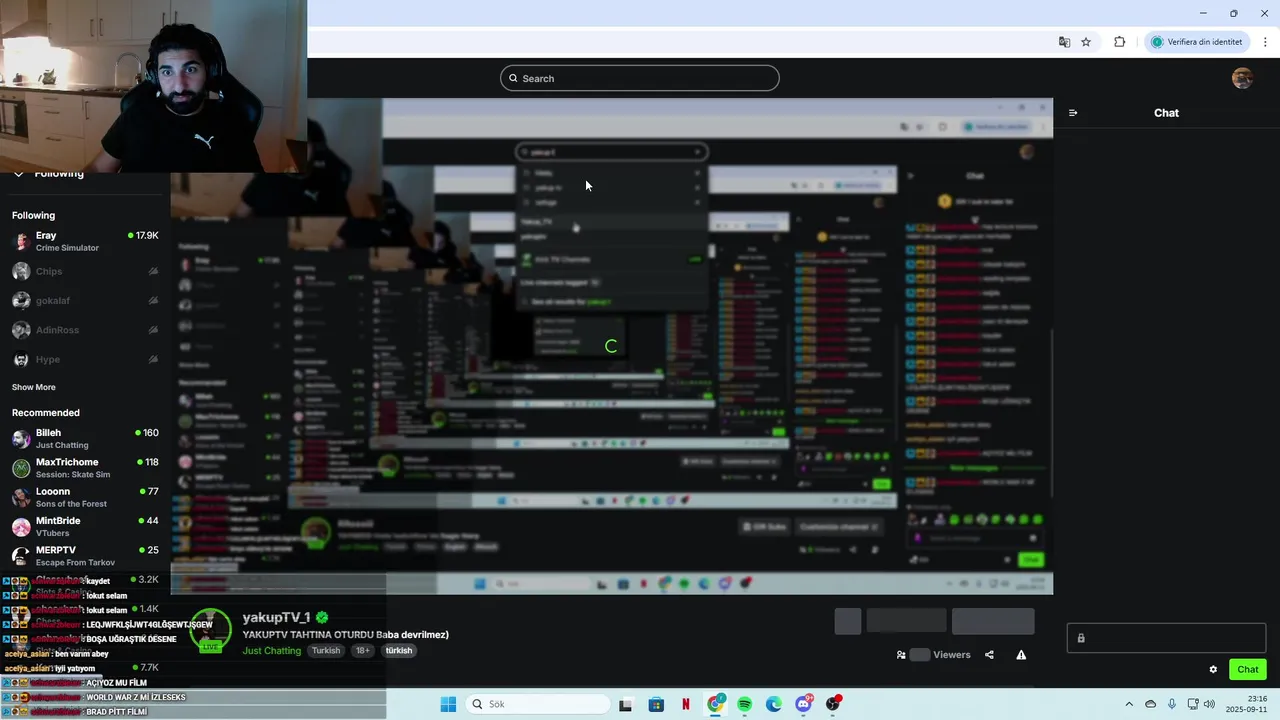Click microphone tray icon
Screen dimensions: 1280x720
click(x=1172, y=704)
